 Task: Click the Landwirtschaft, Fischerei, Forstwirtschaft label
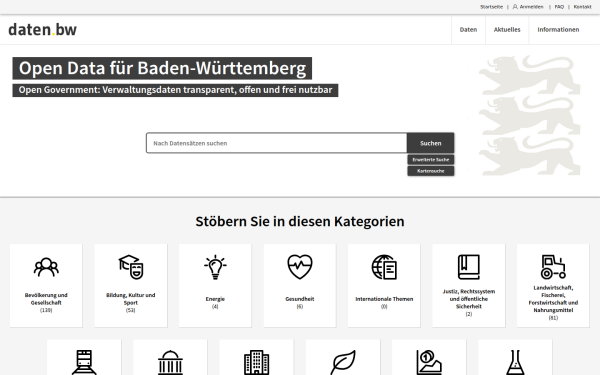point(553,299)
